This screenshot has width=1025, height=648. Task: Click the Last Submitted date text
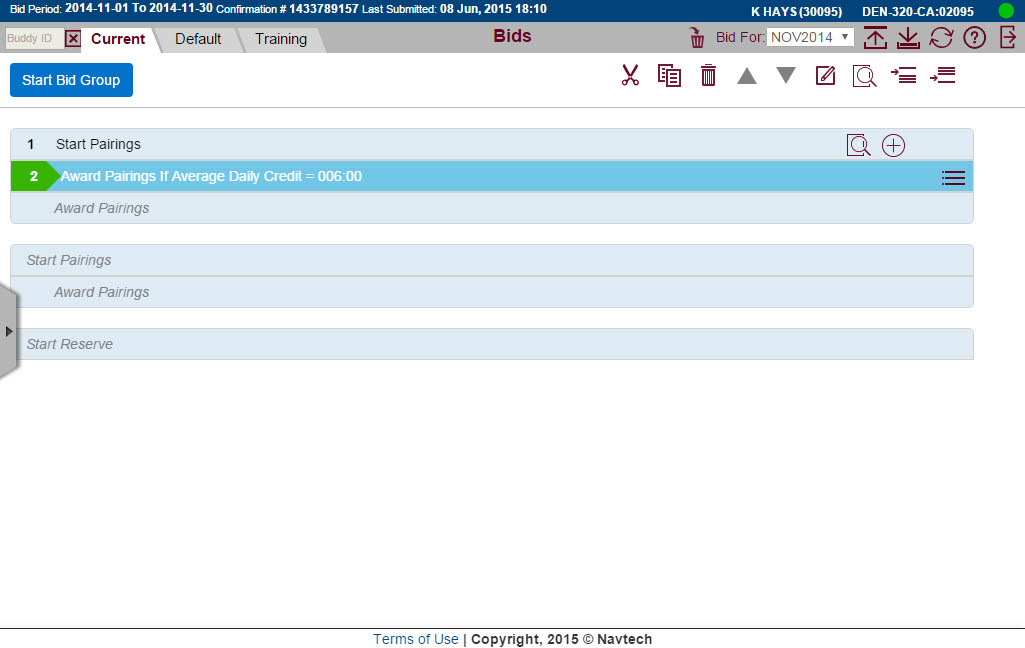click(454, 9)
